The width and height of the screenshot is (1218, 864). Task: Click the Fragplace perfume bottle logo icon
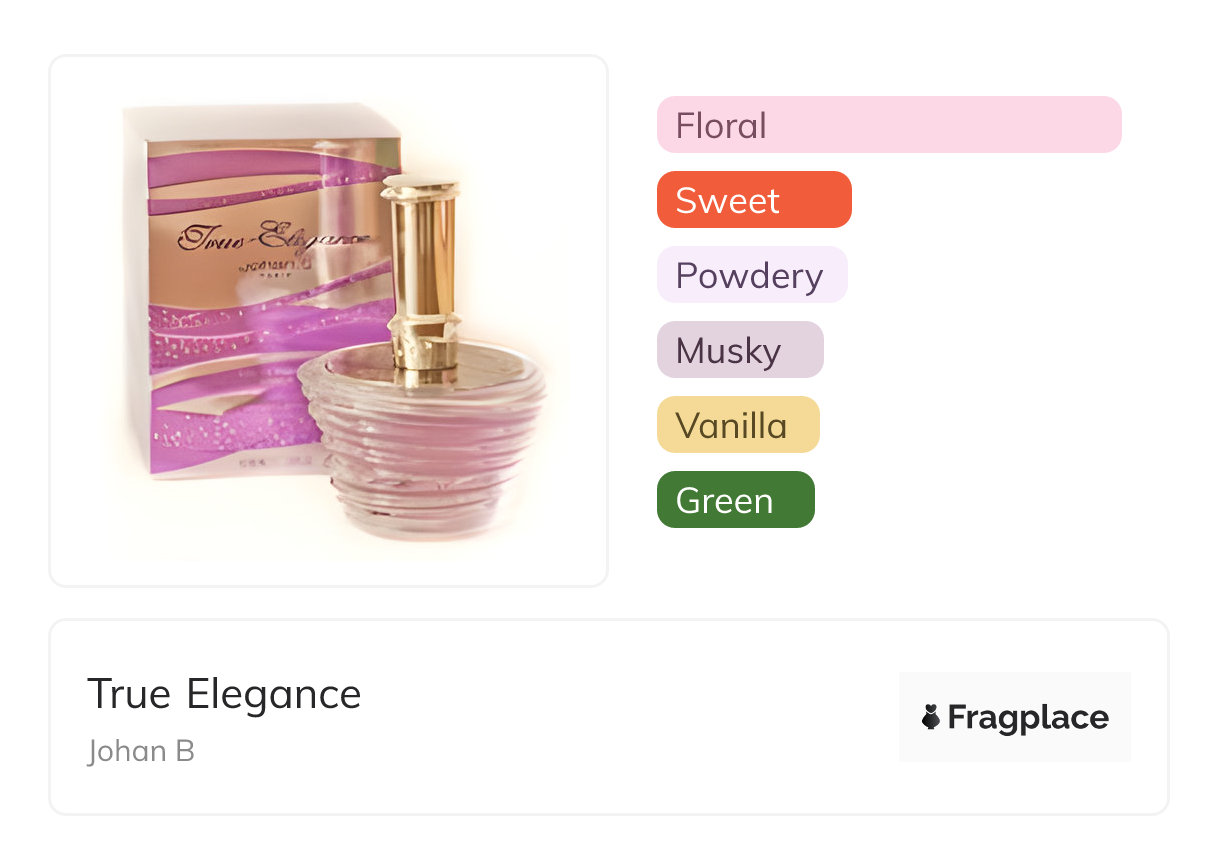pos(931,717)
